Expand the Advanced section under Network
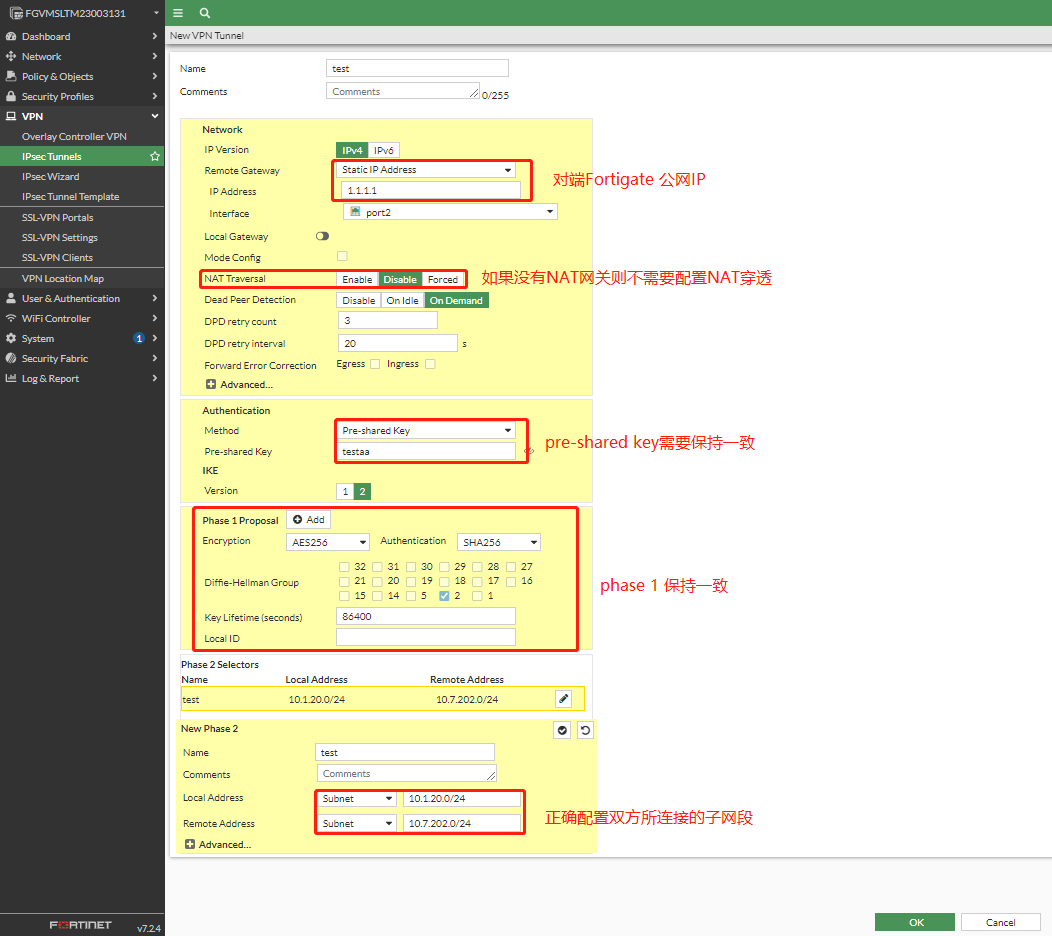 pos(240,385)
